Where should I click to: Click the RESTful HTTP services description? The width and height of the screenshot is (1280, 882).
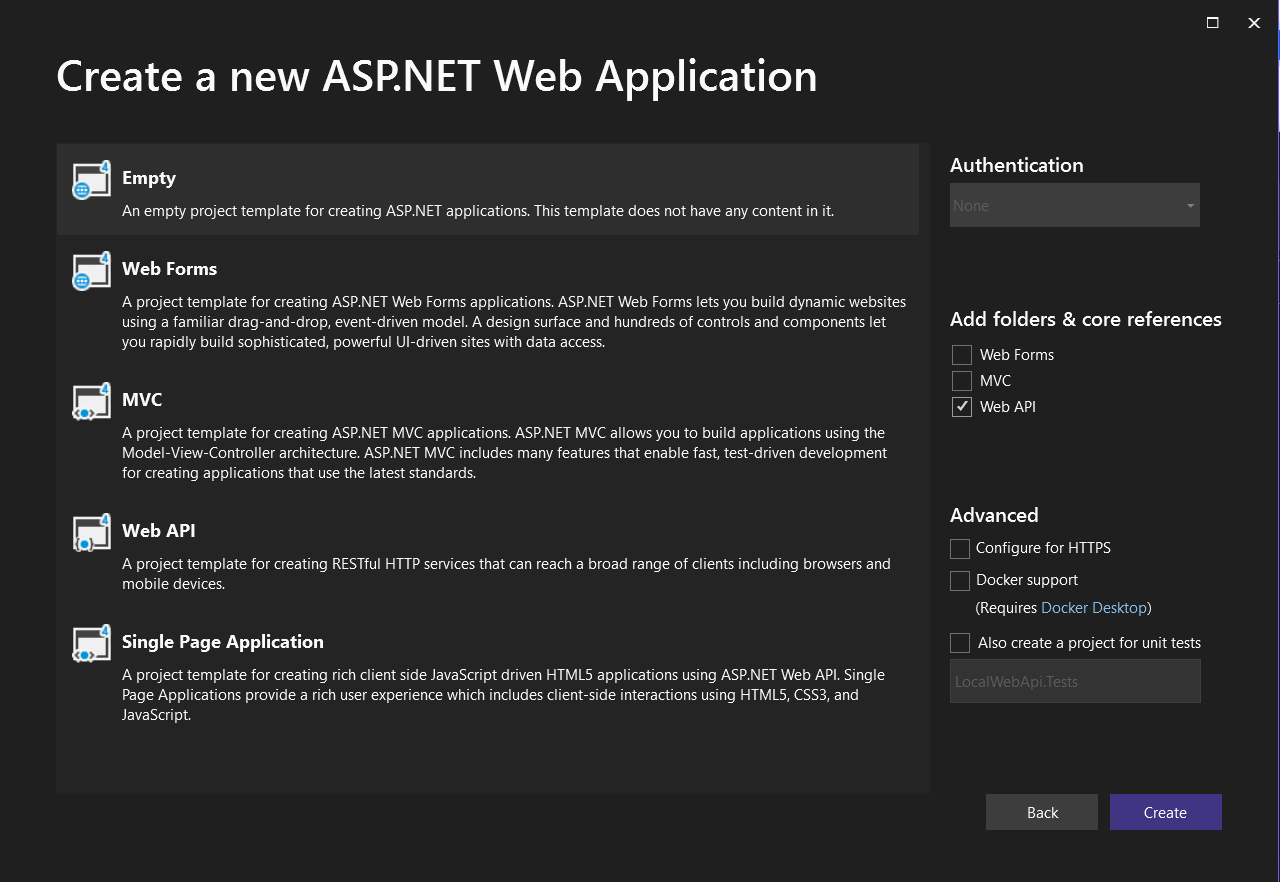pos(506,574)
